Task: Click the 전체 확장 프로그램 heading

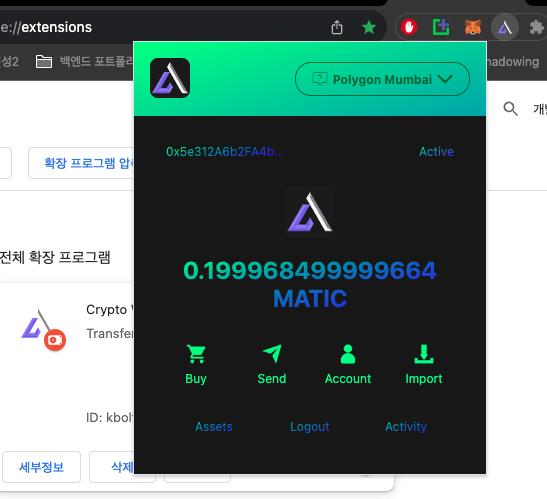Action: [x=55, y=258]
